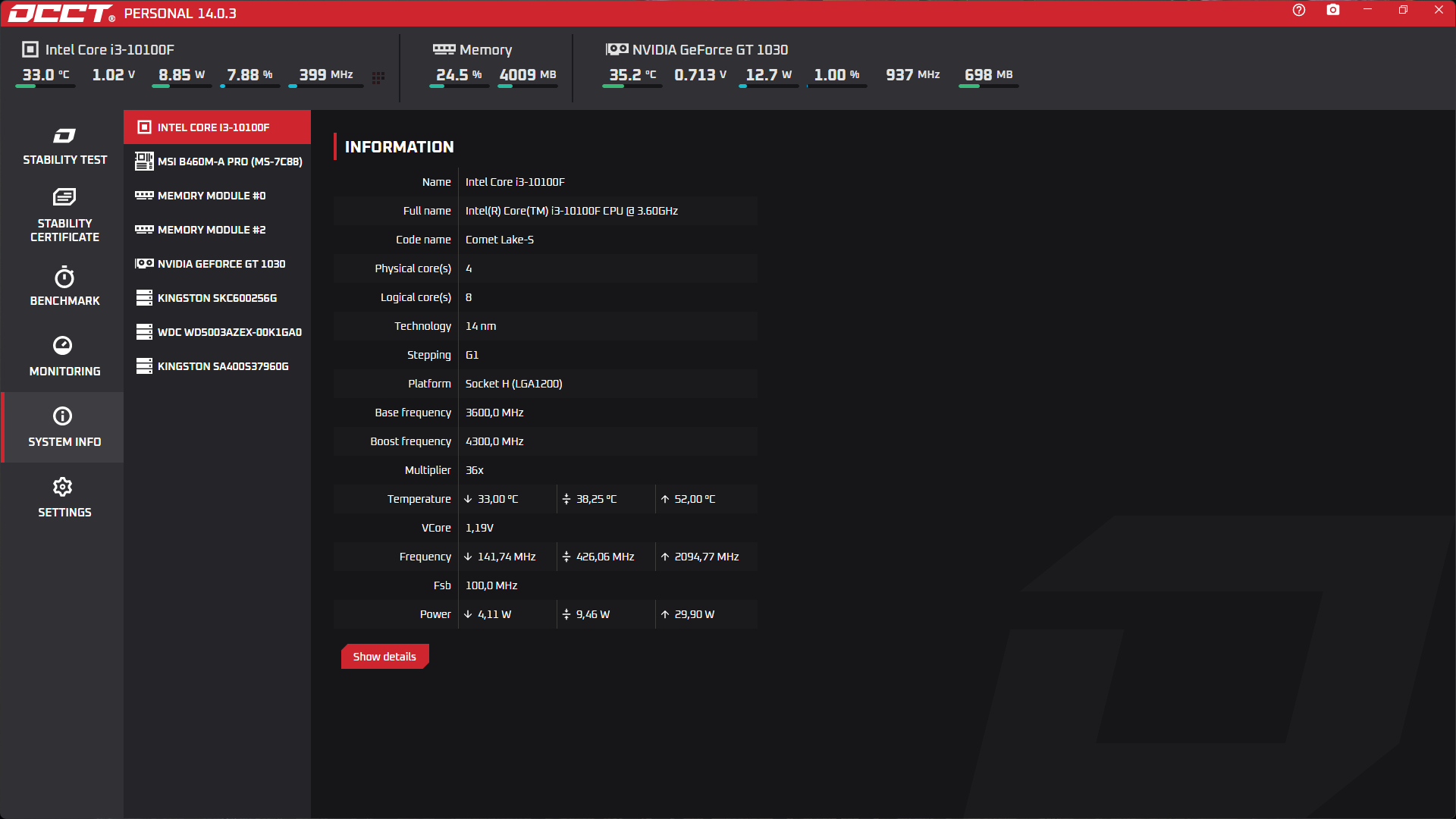
Task: Click the Boost frequency value 4300,0 MHz
Action: click(x=494, y=441)
